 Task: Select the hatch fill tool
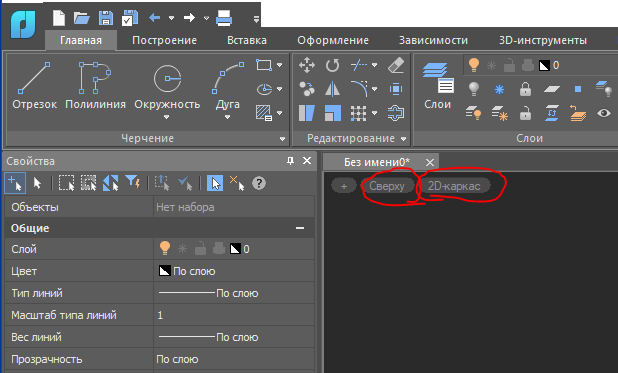coord(264,113)
